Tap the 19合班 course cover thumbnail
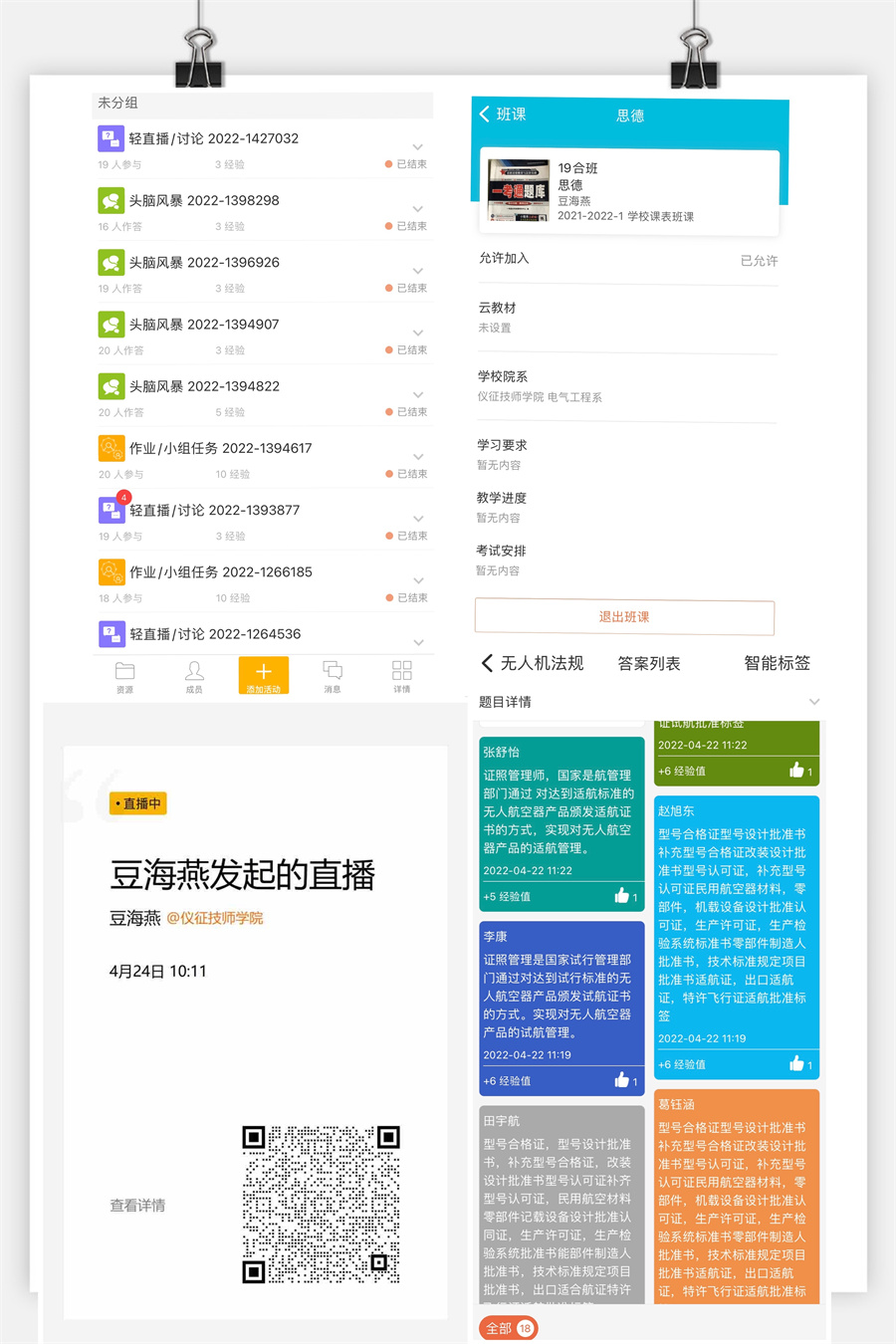 coord(518,190)
